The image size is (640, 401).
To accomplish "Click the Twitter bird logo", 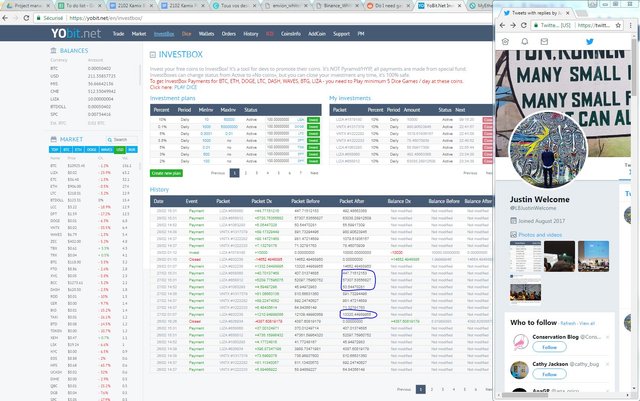I will [x=589, y=42].
